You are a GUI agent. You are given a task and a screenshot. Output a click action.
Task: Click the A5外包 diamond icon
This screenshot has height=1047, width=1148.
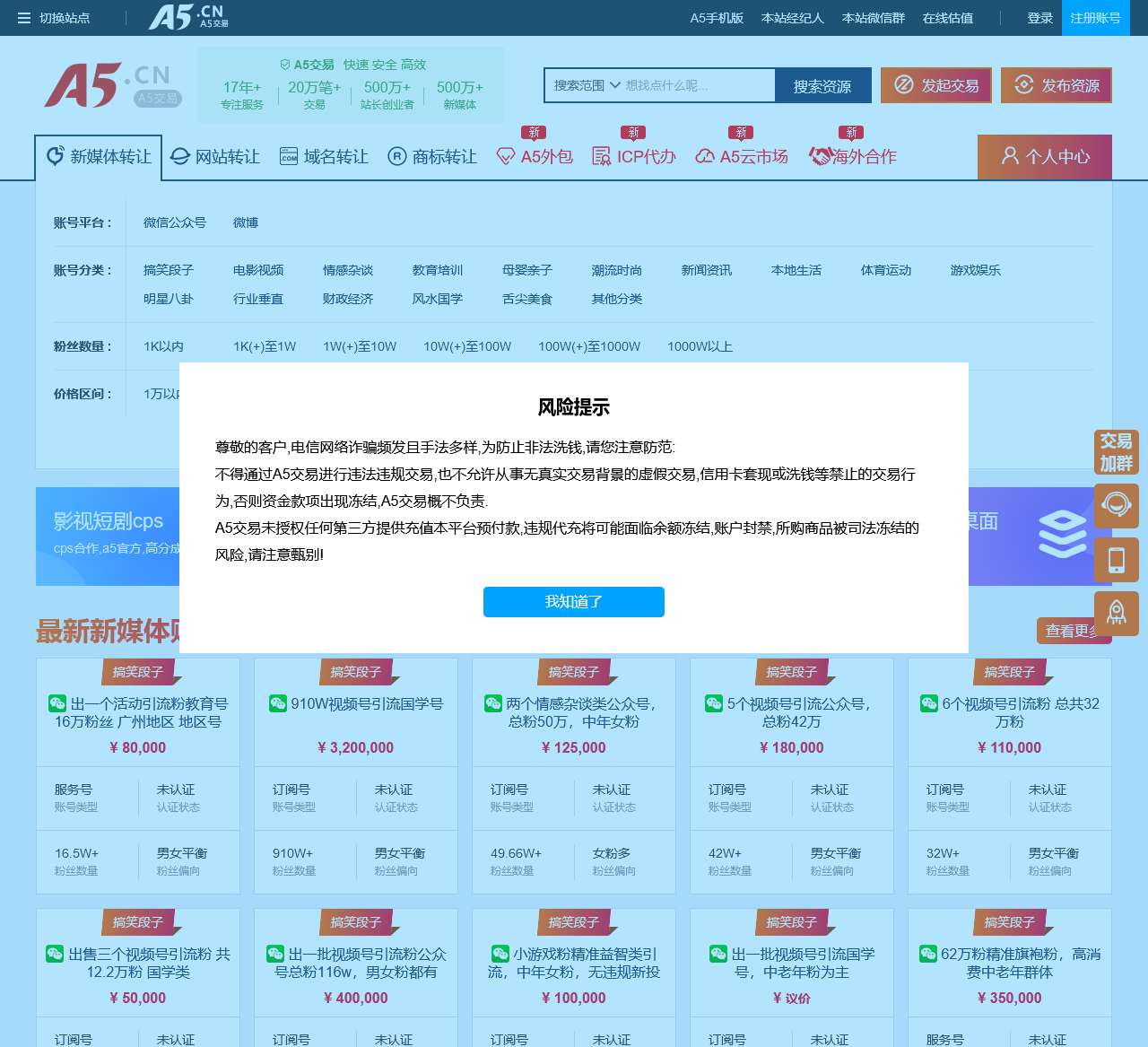click(x=505, y=157)
